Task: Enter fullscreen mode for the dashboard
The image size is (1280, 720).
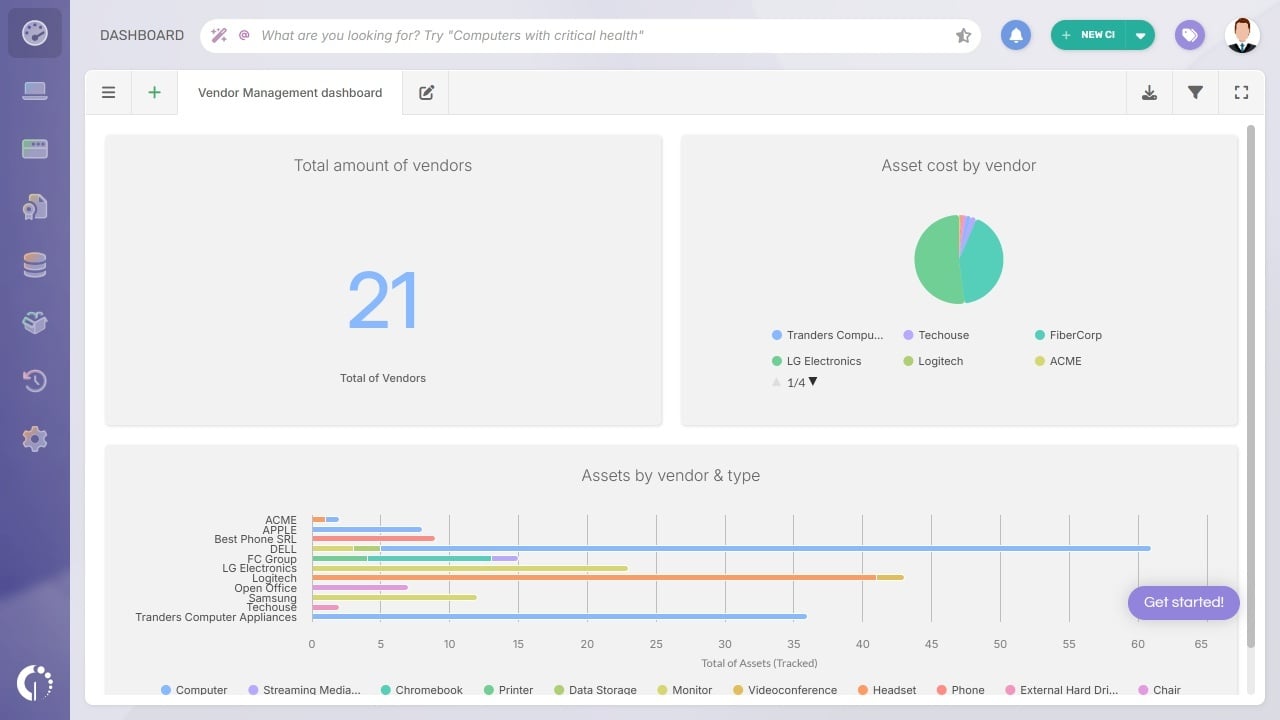Action: point(1241,92)
